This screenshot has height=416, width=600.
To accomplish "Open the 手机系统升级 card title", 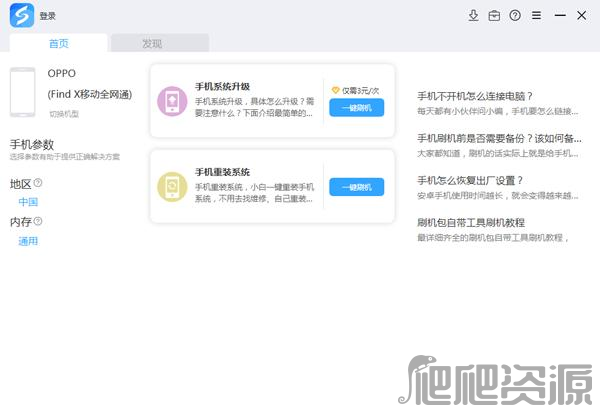I will (222, 86).
